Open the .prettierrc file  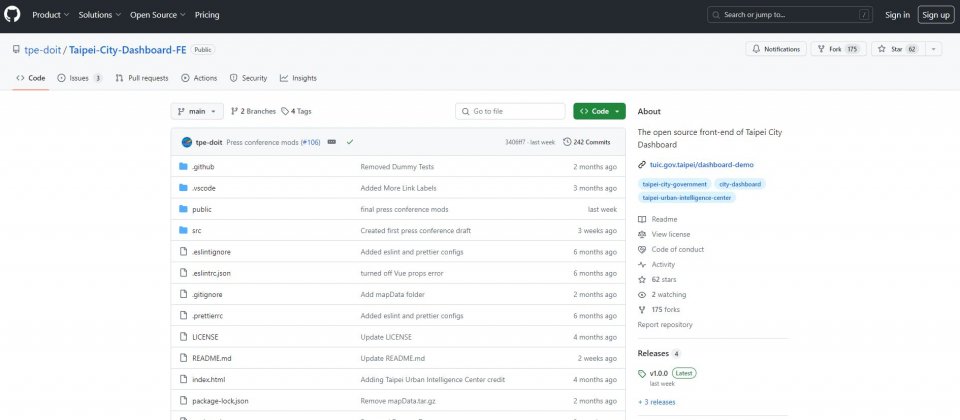[206, 316]
